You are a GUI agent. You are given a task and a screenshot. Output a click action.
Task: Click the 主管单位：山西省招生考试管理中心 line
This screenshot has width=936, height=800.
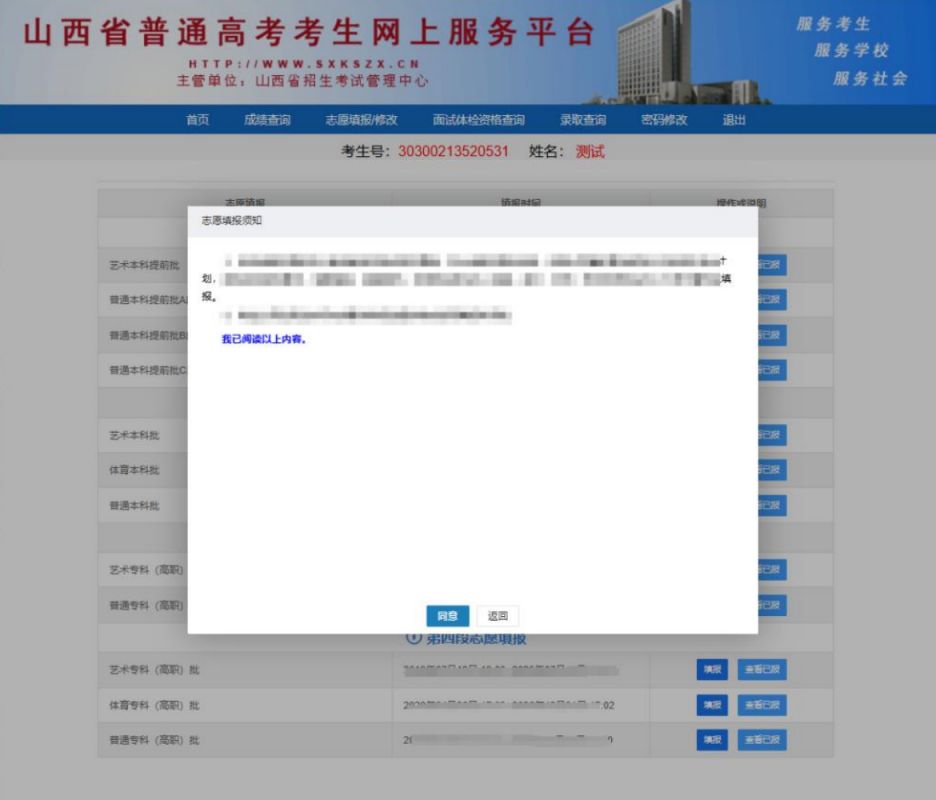click(x=303, y=81)
